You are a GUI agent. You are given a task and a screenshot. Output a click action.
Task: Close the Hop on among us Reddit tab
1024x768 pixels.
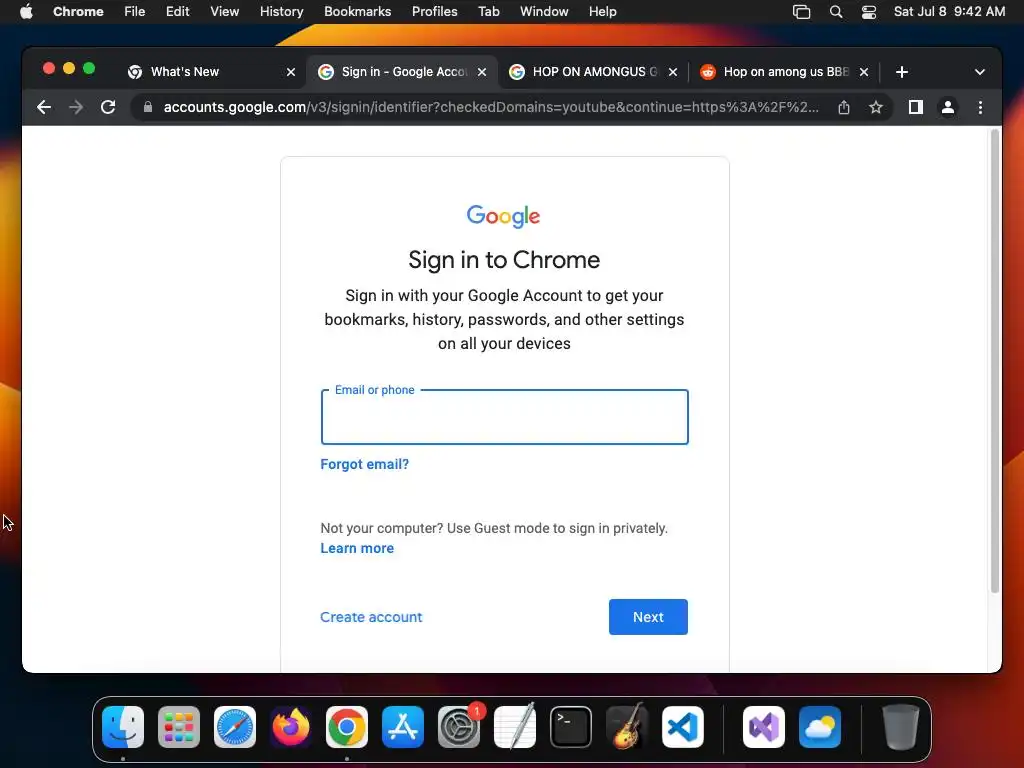(863, 72)
